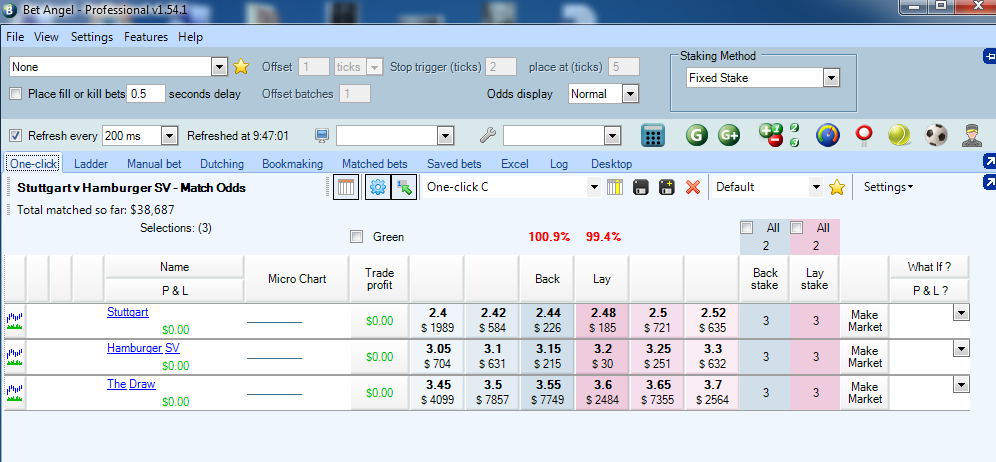Open the File menu
Screen dimensions: 996x462
coord(15,37)
